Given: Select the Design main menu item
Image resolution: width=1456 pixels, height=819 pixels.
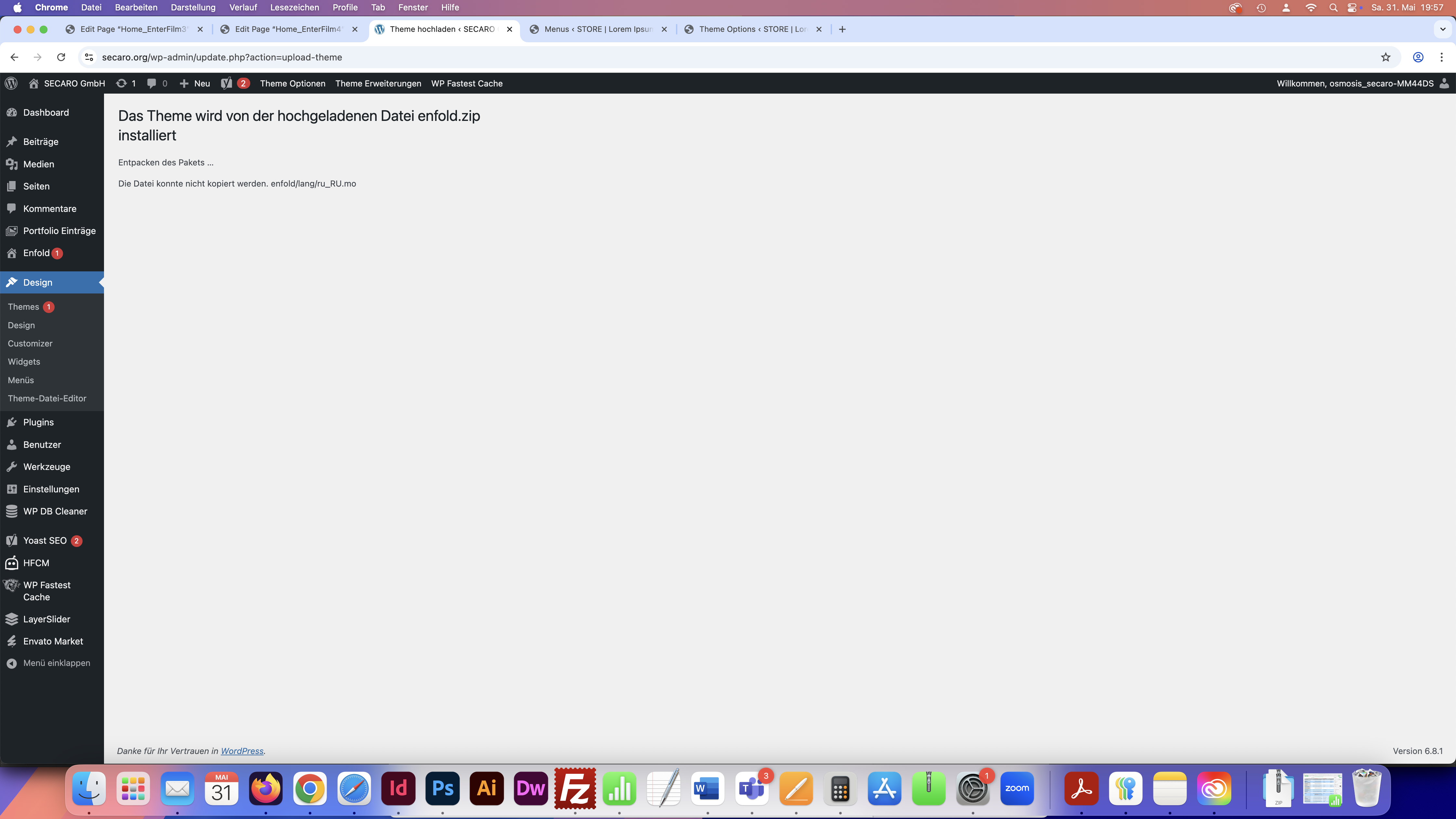Looking at the screenshot, I should (x=52, y=283).
